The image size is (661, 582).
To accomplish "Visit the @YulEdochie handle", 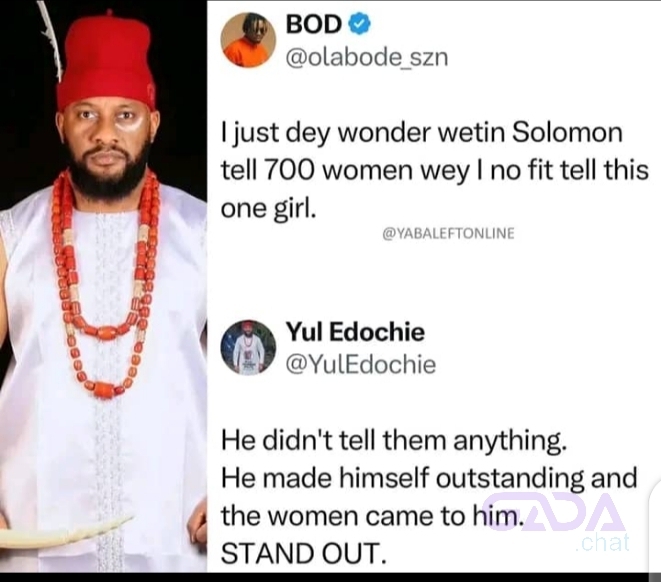I will pos(361,365).
